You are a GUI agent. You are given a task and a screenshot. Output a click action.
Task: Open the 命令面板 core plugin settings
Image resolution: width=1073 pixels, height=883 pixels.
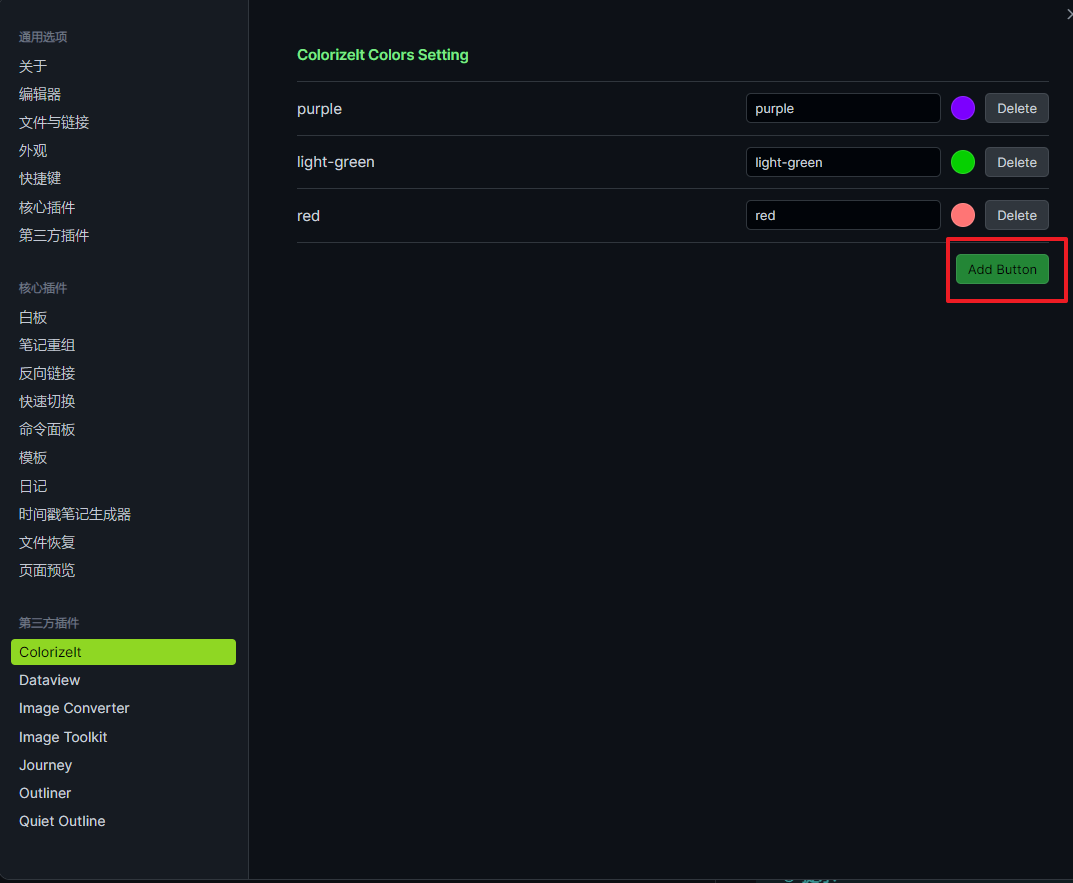[x=47, y=429]
